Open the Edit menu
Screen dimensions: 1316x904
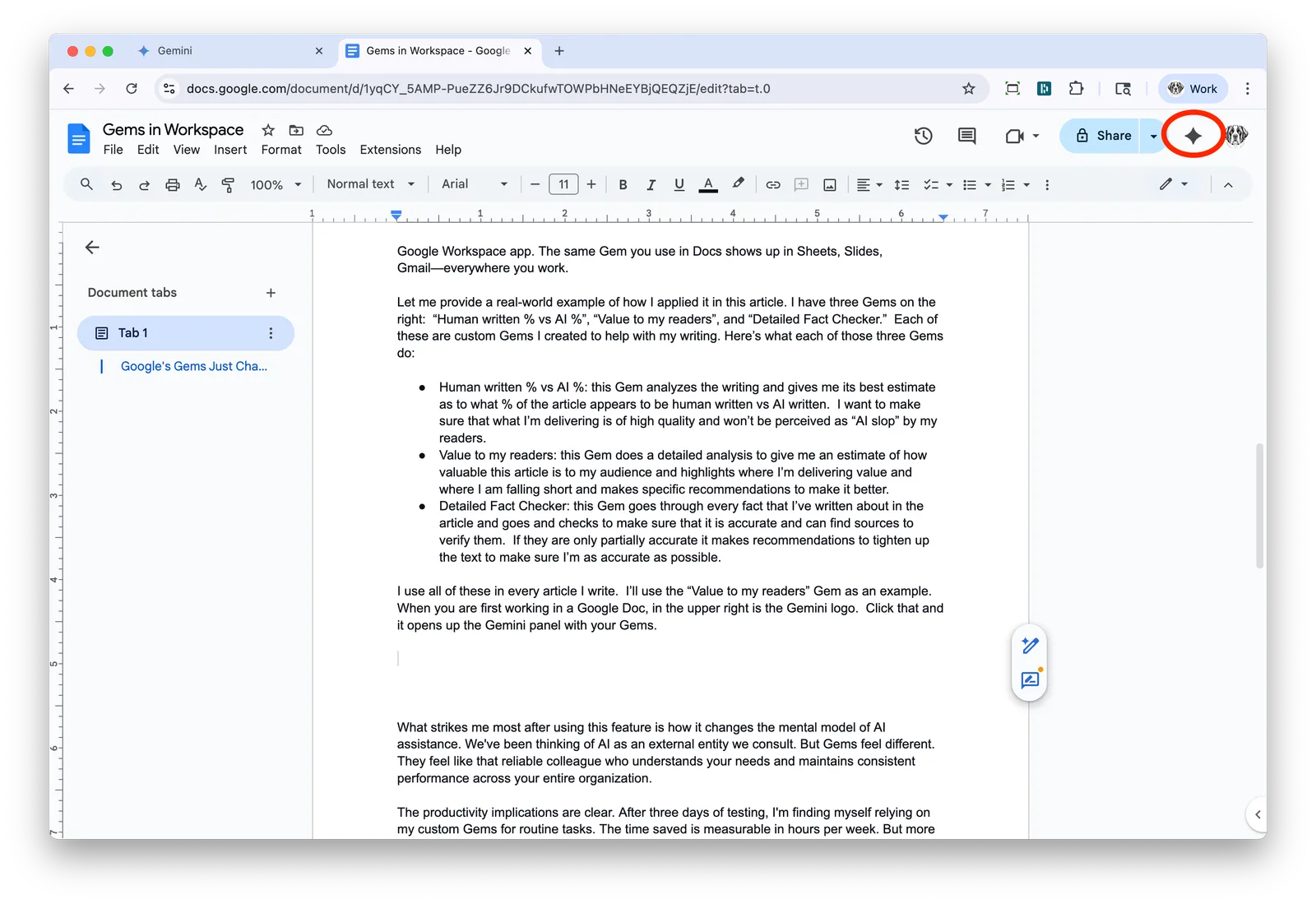[148, 150]
